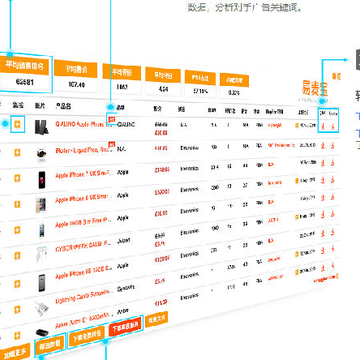Open CYBER WEEK SALE product link
The image size is (360, 360).
coord(83,247)
